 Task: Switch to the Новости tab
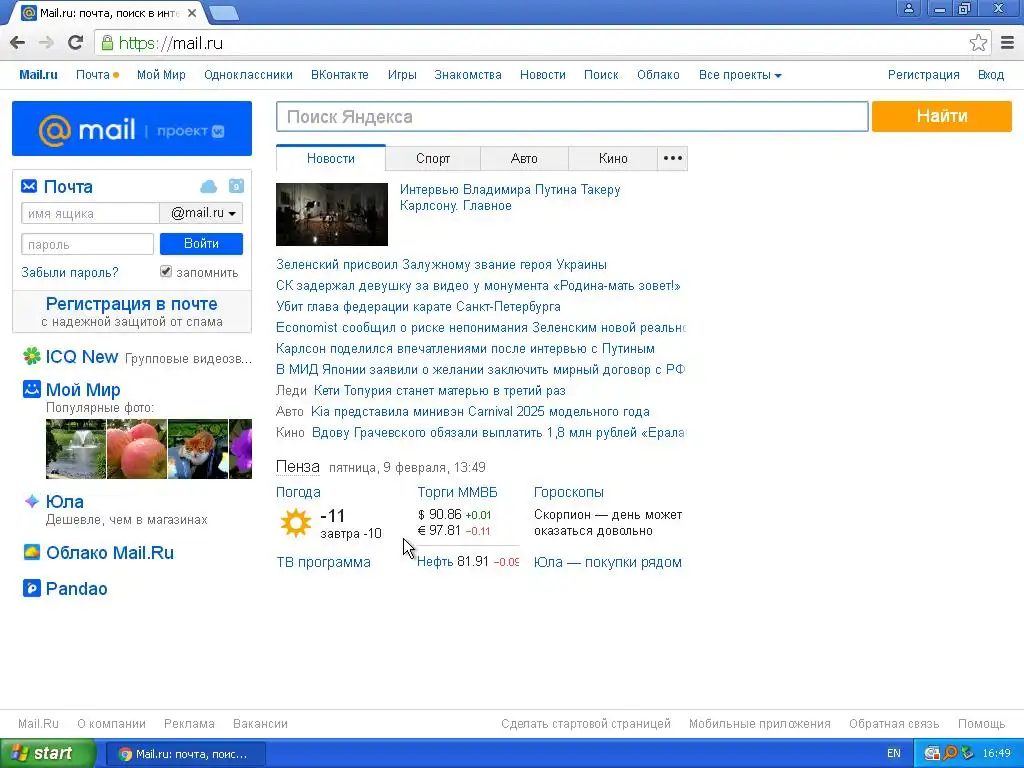click(x=330, y=158)
